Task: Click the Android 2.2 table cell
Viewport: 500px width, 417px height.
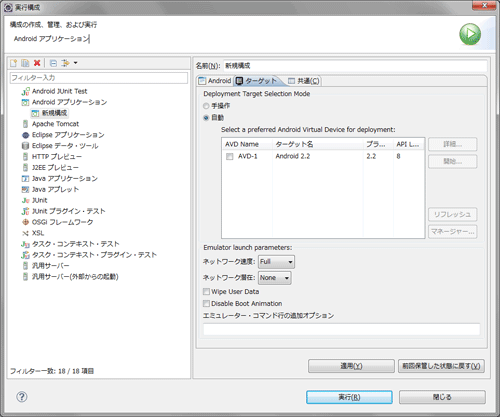Action: (293, 156)
